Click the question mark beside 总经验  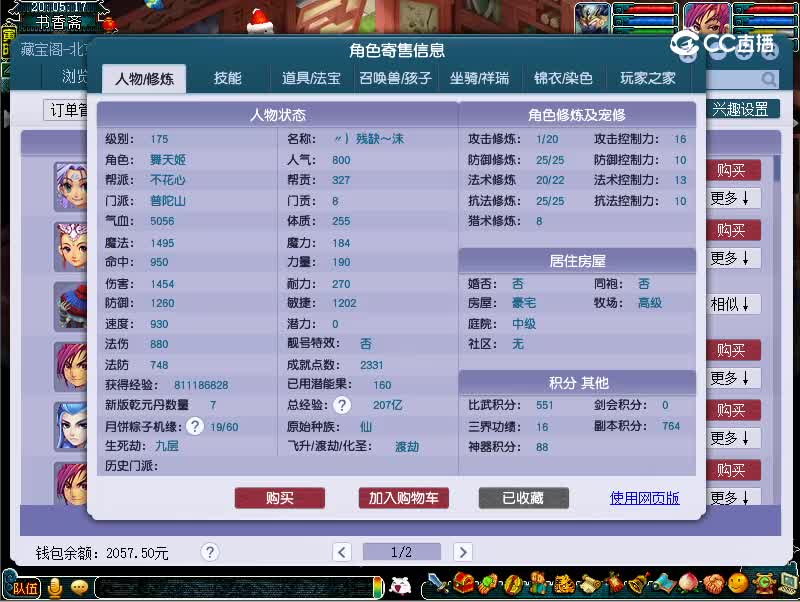342,406
